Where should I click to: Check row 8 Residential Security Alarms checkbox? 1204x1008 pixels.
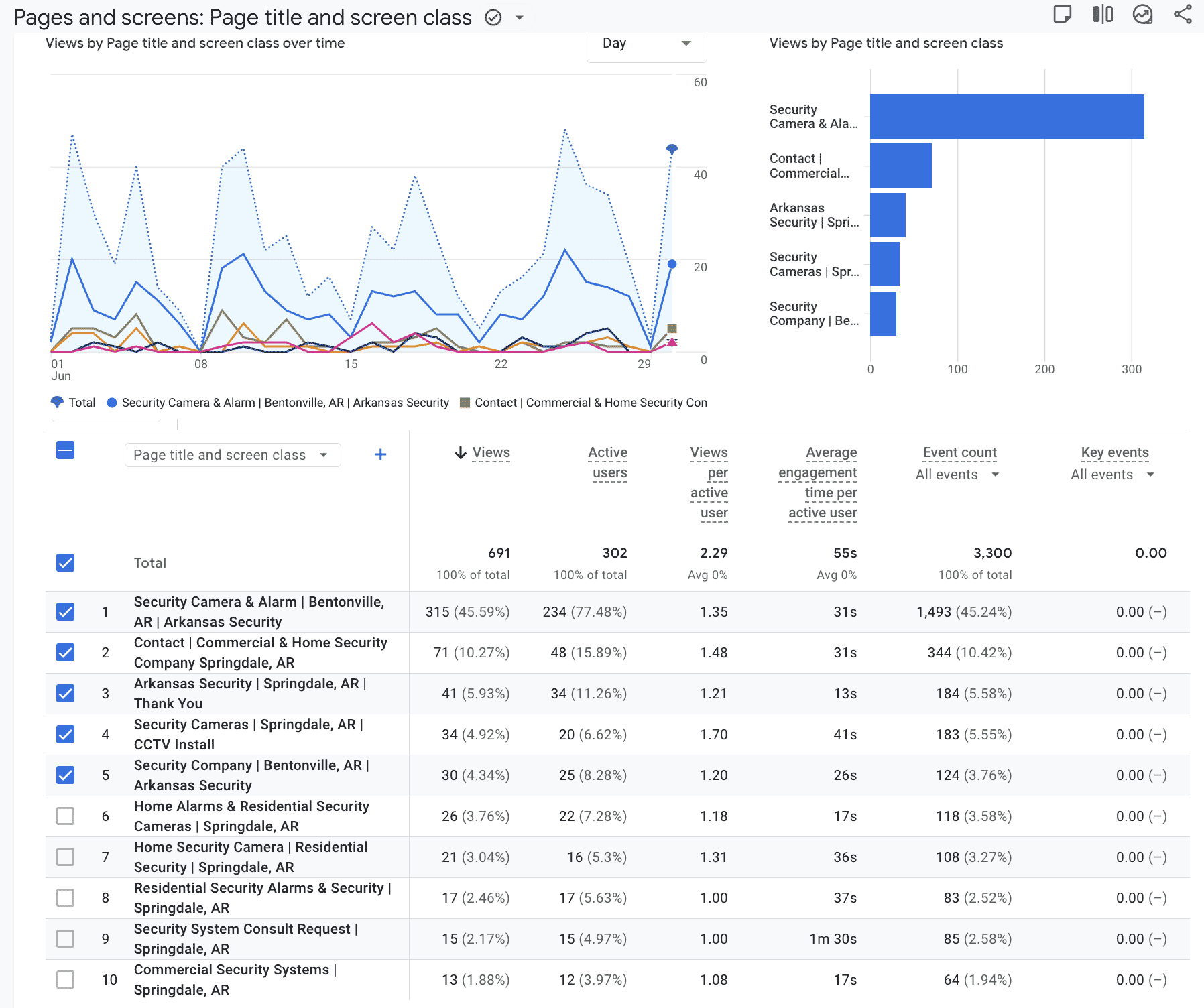[x=66, y=898]
